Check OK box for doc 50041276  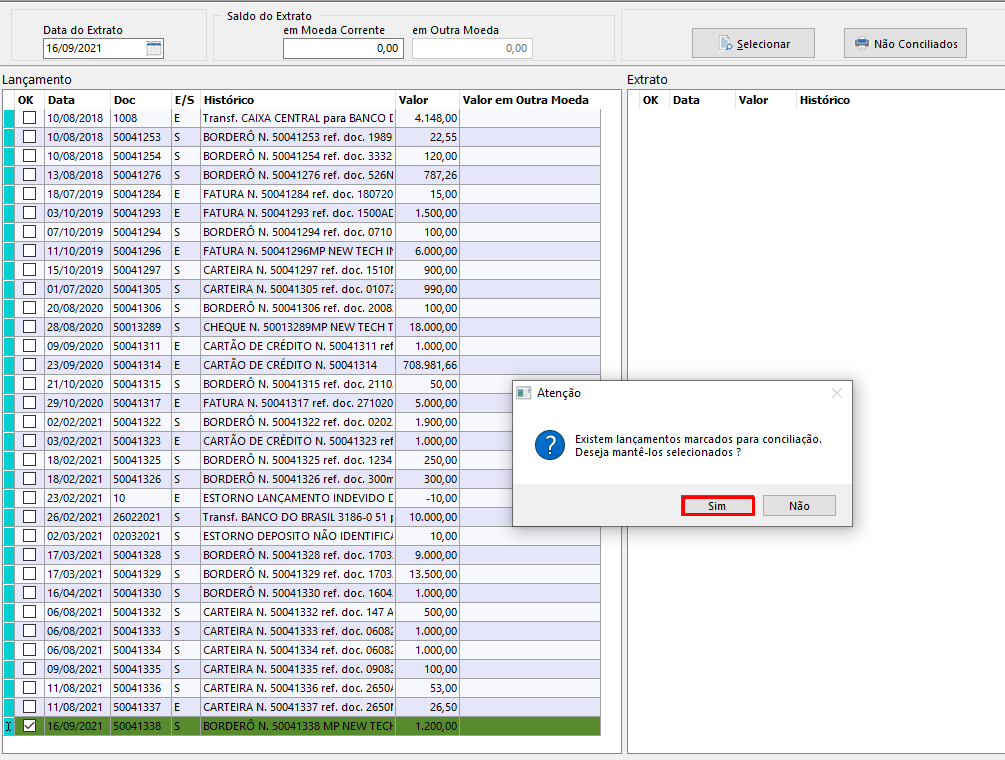click(x=29, y=175)
